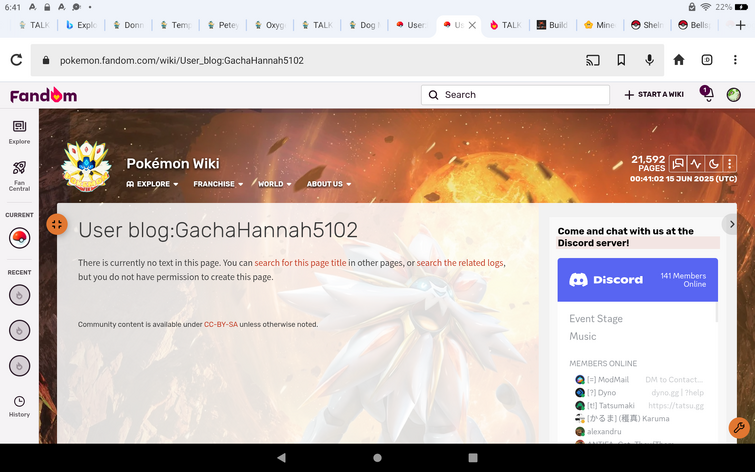Open the Explore sidebar icon
The height and width of the screenshot is (472, 755).
19,132
